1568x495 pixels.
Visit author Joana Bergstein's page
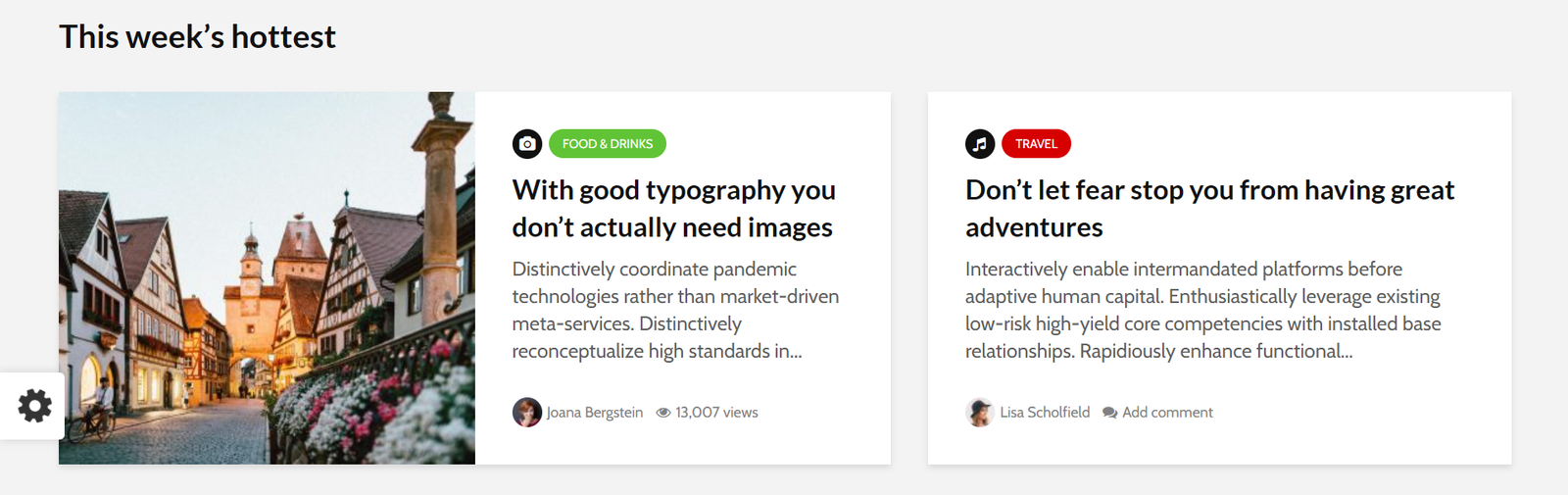click(595, 413)
